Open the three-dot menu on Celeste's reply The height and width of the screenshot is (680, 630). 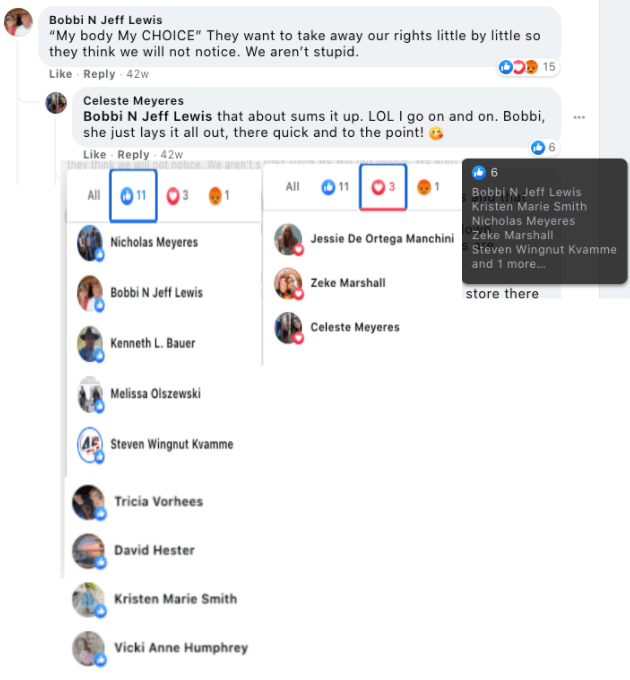point(579,118)
